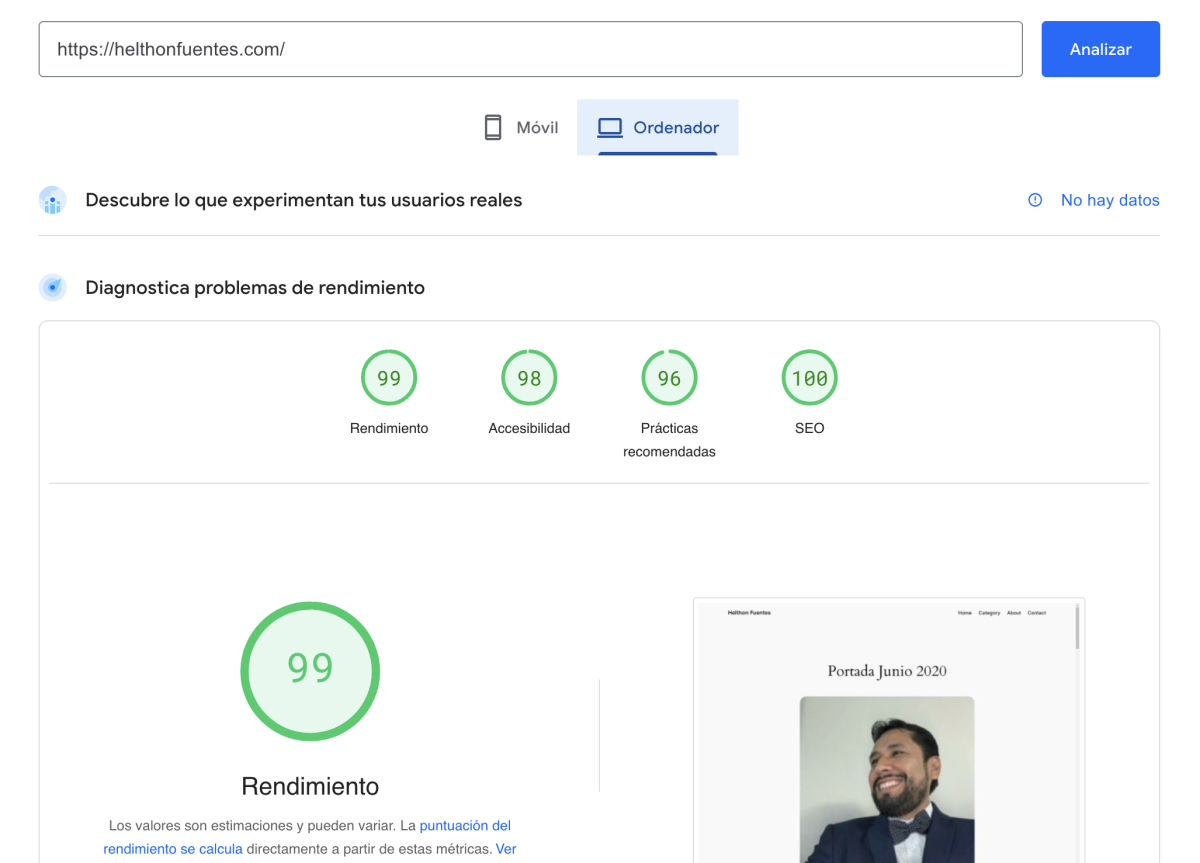Click the URL input field
Image resolution: width=1200 pixels, height=863 pixels.
click(530, 49)
